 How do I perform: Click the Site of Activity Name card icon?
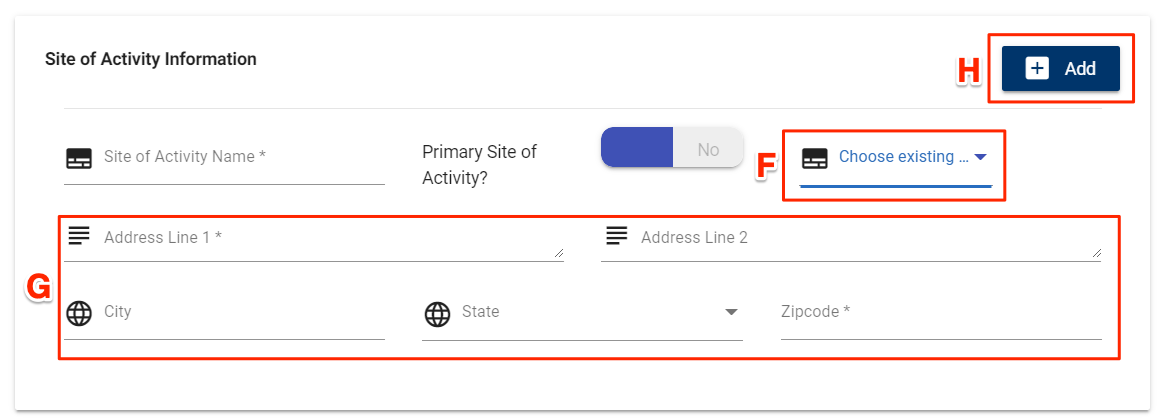pyautogui.click(x=79, y=158)
